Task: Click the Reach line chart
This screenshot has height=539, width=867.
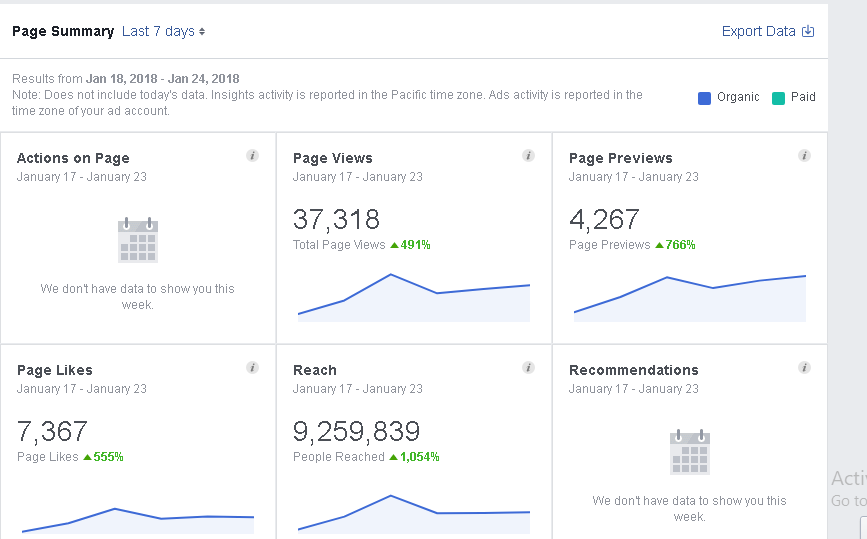Action: (414, 513)
